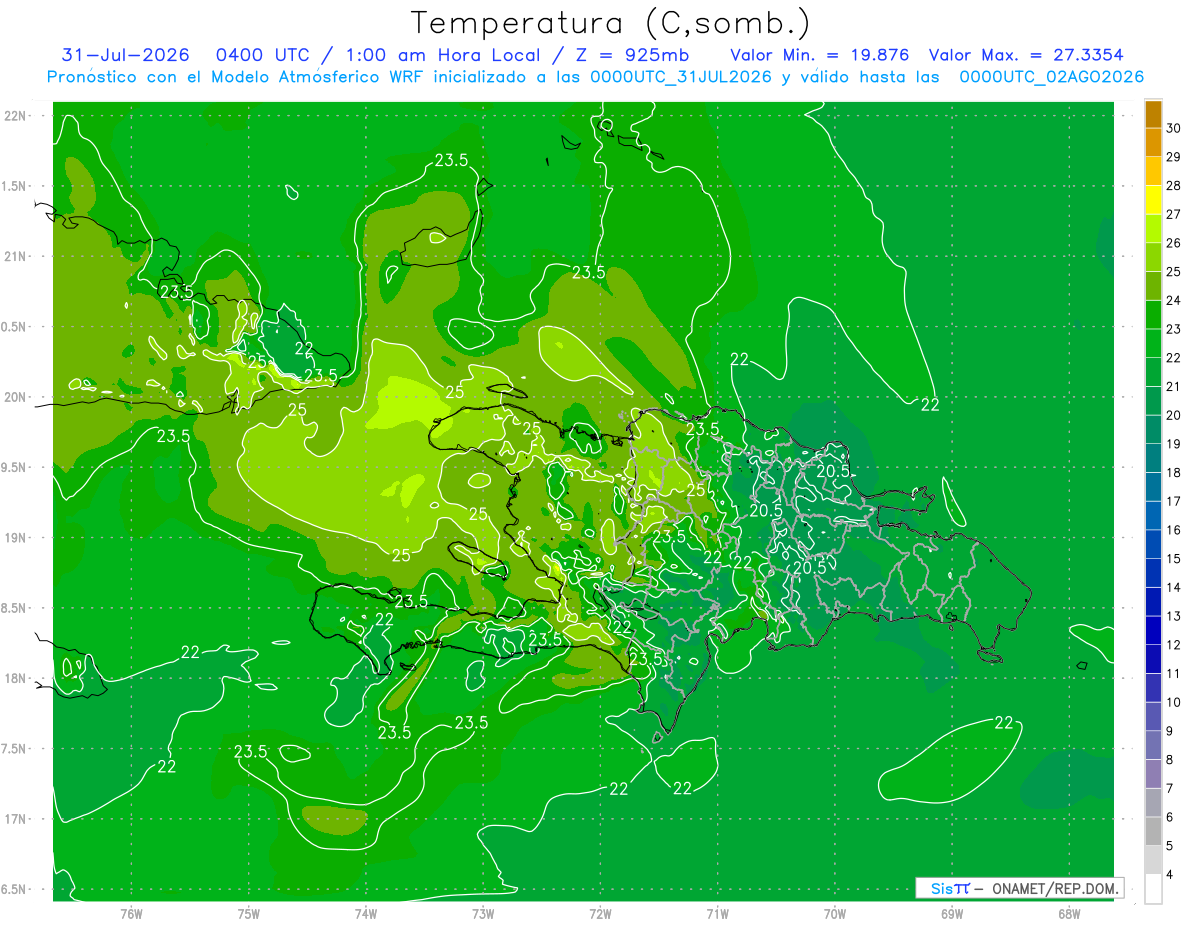Click the '71W' longitude axis label

tap(717, 914)
